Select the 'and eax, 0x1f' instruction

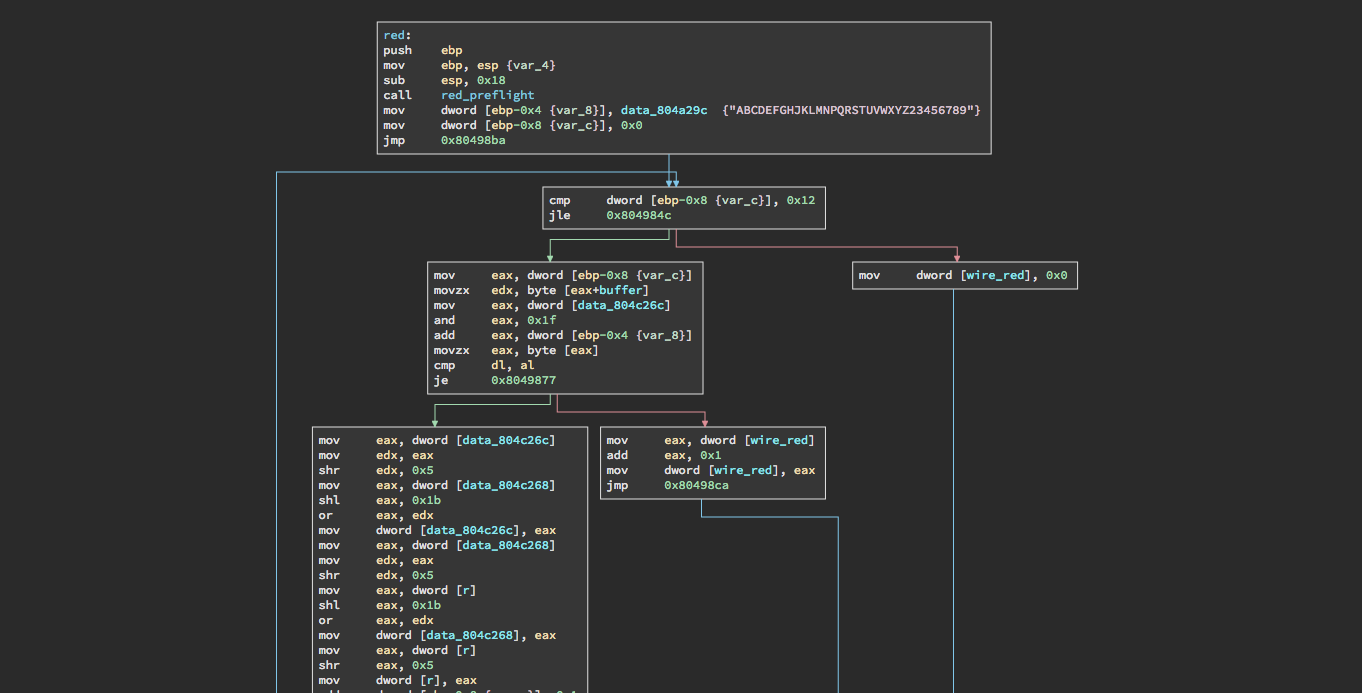click(494, 320)
